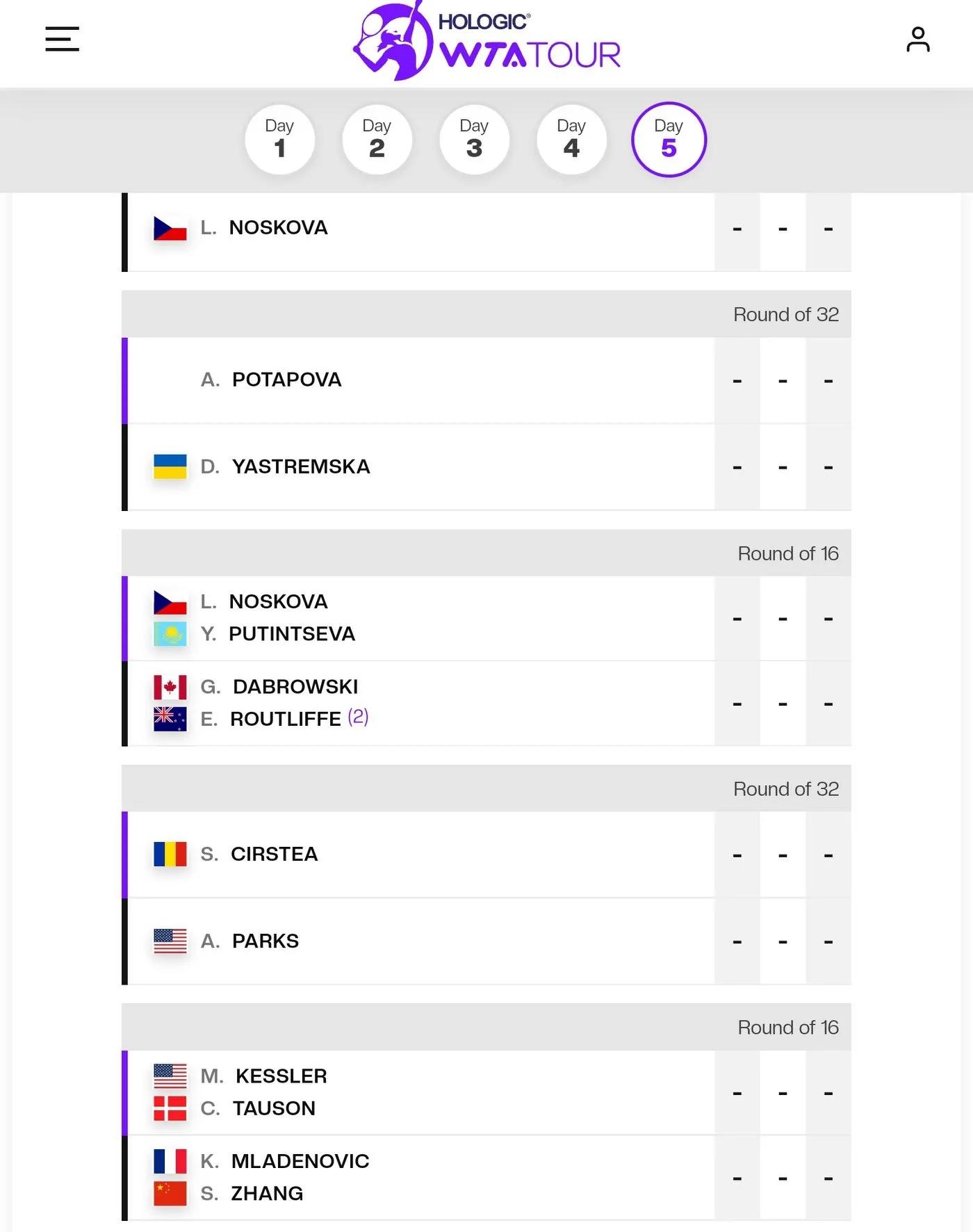This screenshot has width=973, height=1232.
Task: Open A. Potapova player link
Action: click(x=271, y=380)
